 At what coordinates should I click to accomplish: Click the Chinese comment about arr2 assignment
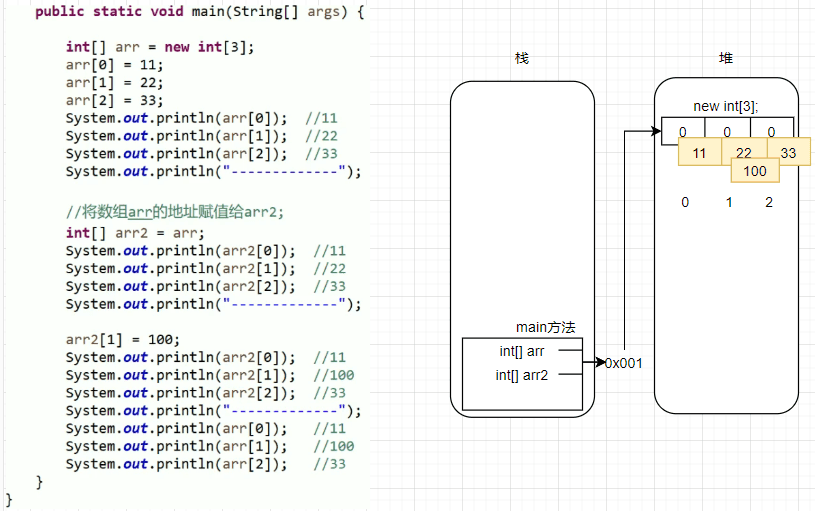(x=175, y=212)
